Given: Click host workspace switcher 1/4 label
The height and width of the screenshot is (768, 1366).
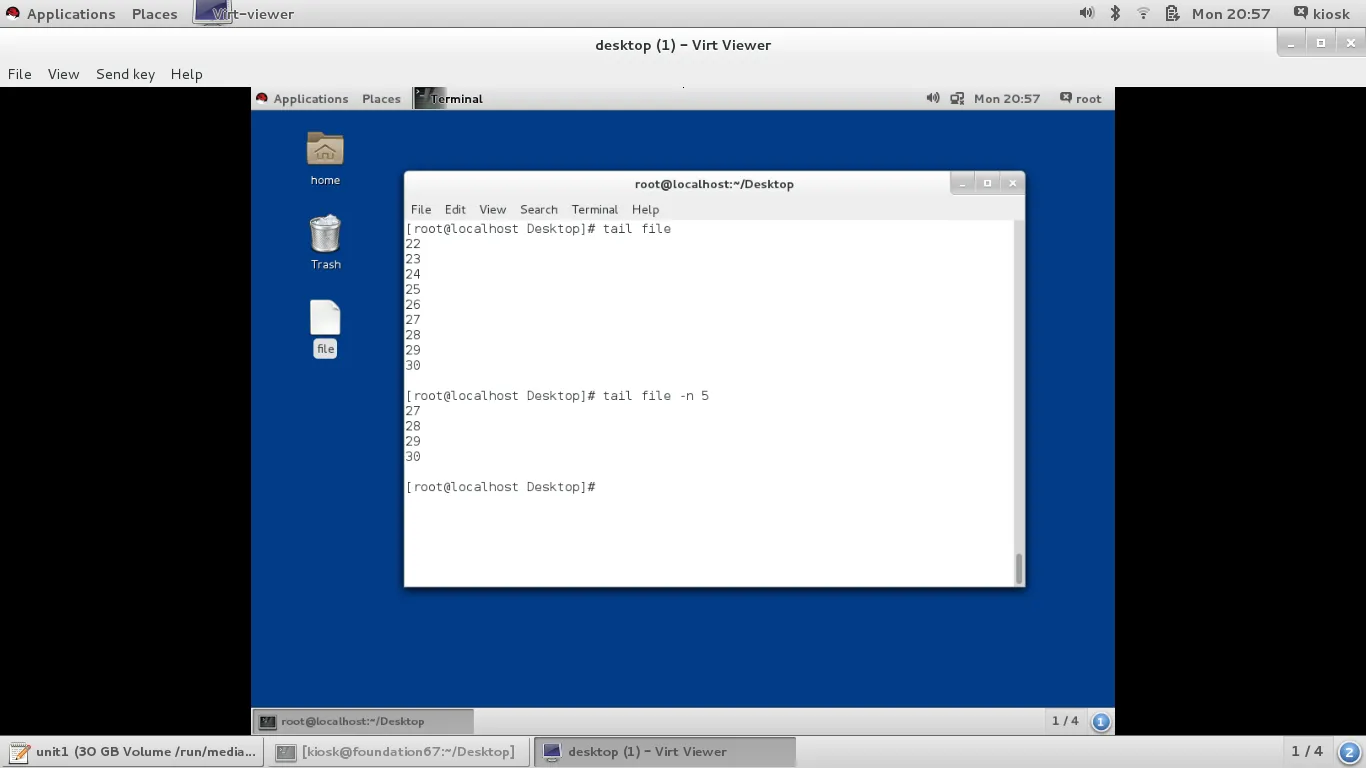Looking at the screenshot, I should pos(1307,751).
